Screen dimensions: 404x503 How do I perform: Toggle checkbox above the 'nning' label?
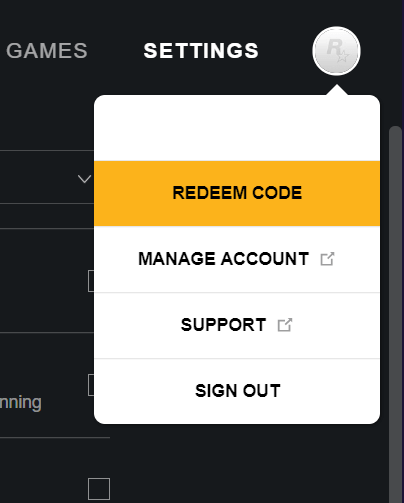(x=91, y=385)
